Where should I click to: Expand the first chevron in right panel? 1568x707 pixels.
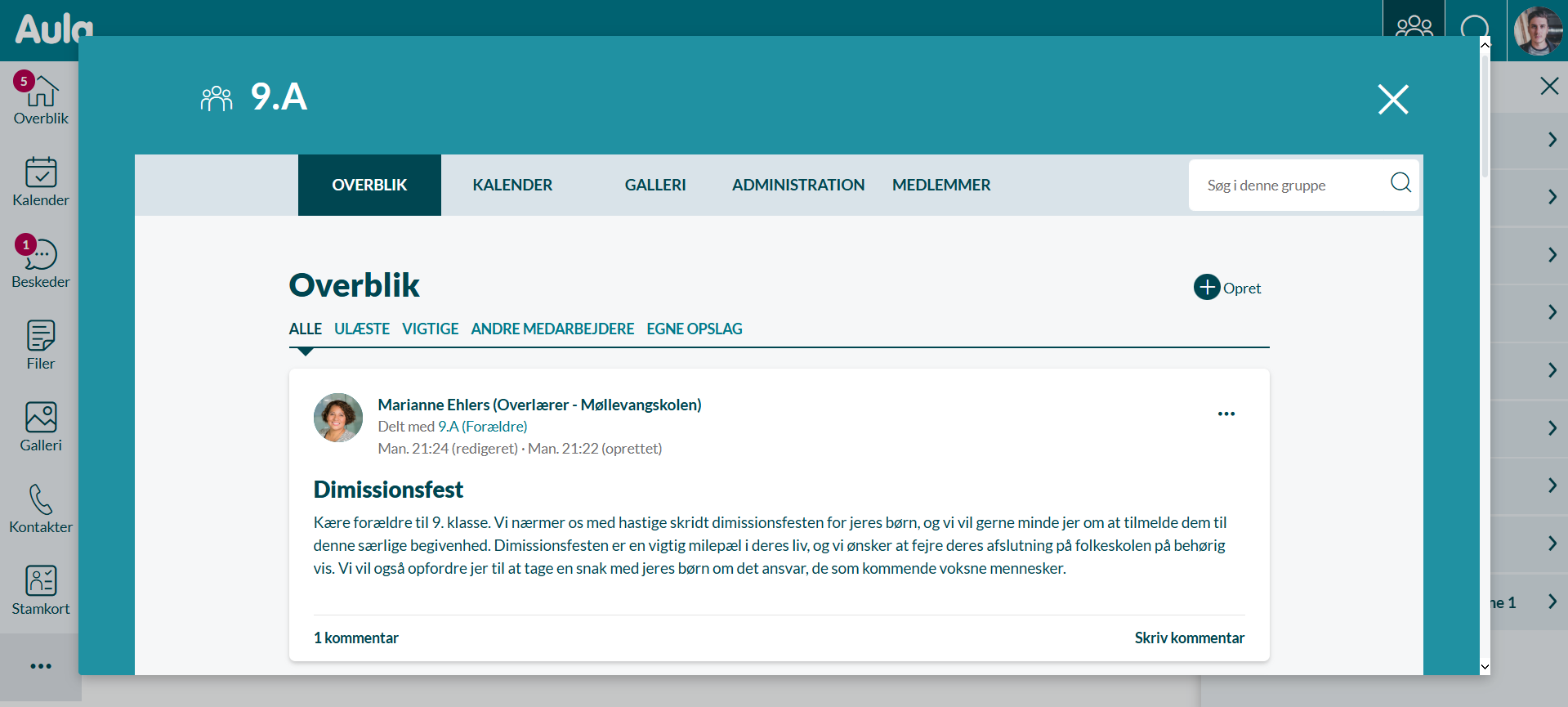click(1552, 140)
